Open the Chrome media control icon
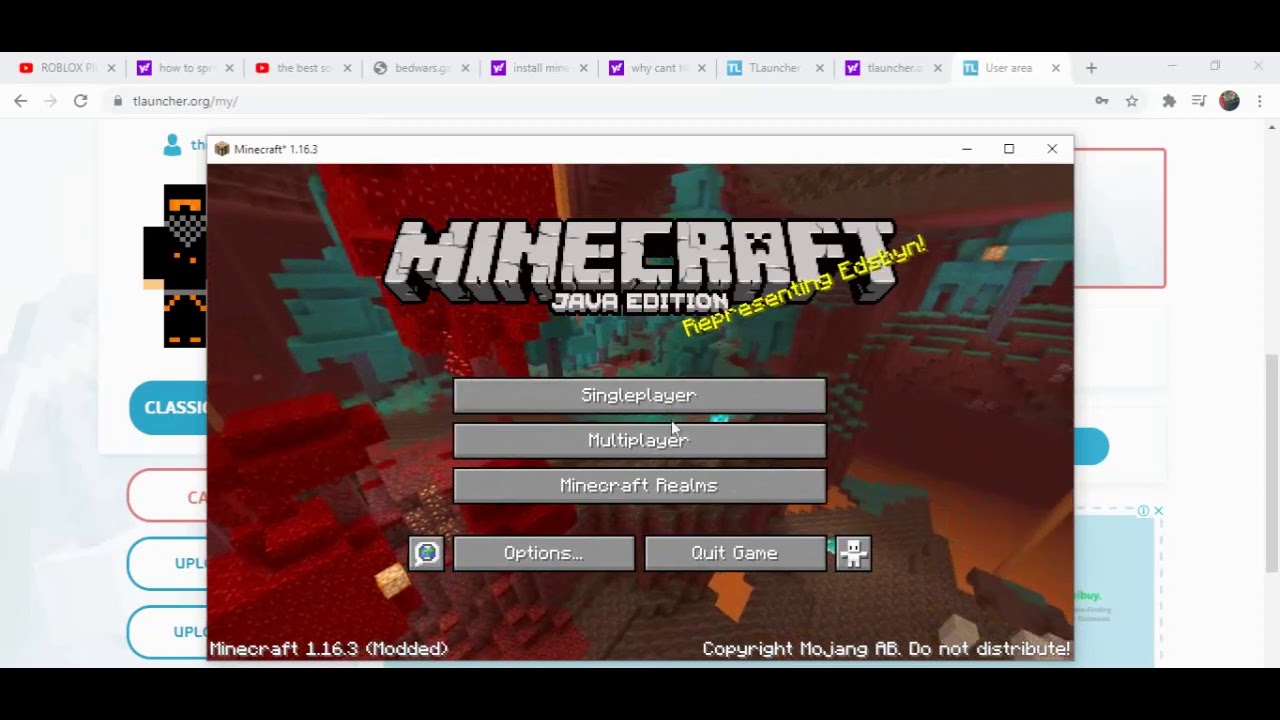1280x720 pixels. point(1199,101)
